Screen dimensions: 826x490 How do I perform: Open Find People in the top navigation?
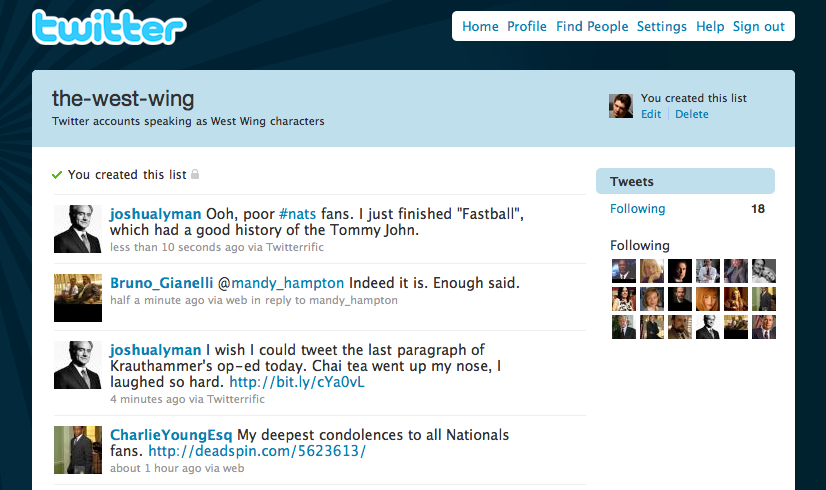pyautogui.click(x=592, y=26)
